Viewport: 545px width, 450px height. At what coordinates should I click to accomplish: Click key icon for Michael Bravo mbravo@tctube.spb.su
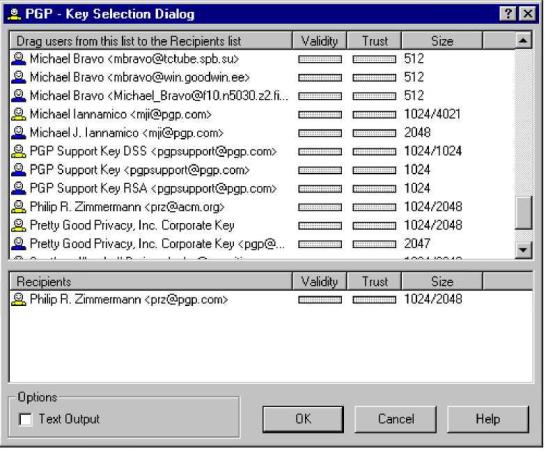(18, 59)
